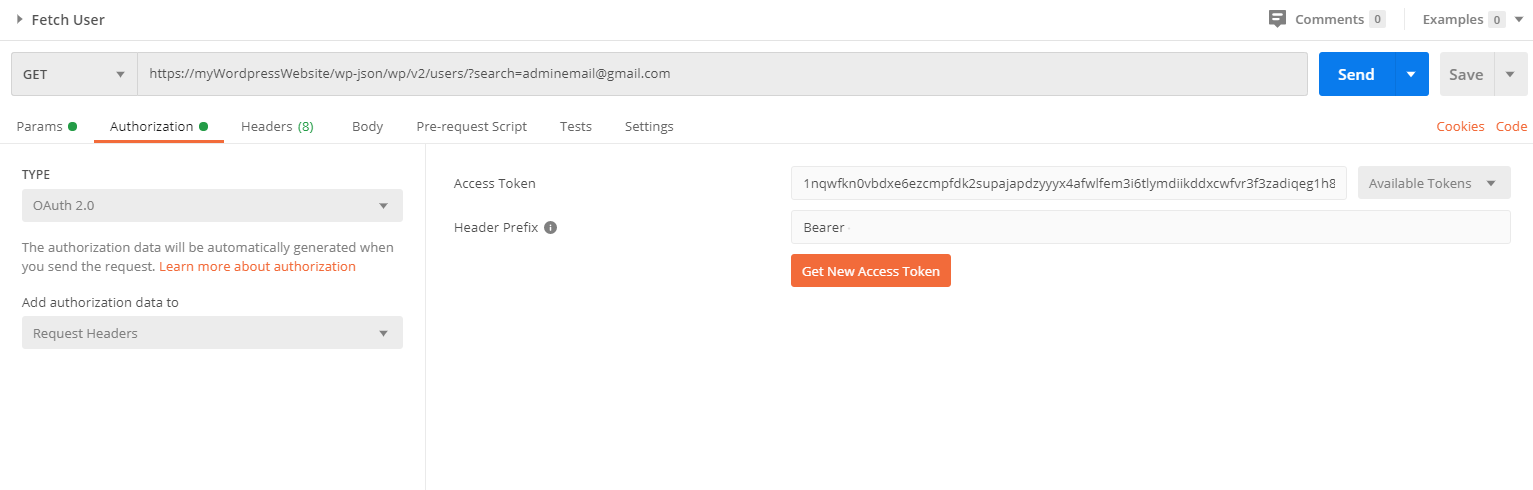The height and width of the screenshot is (490, 1533).
Task: Click the Save button
Action: (x=1466, y=74)
